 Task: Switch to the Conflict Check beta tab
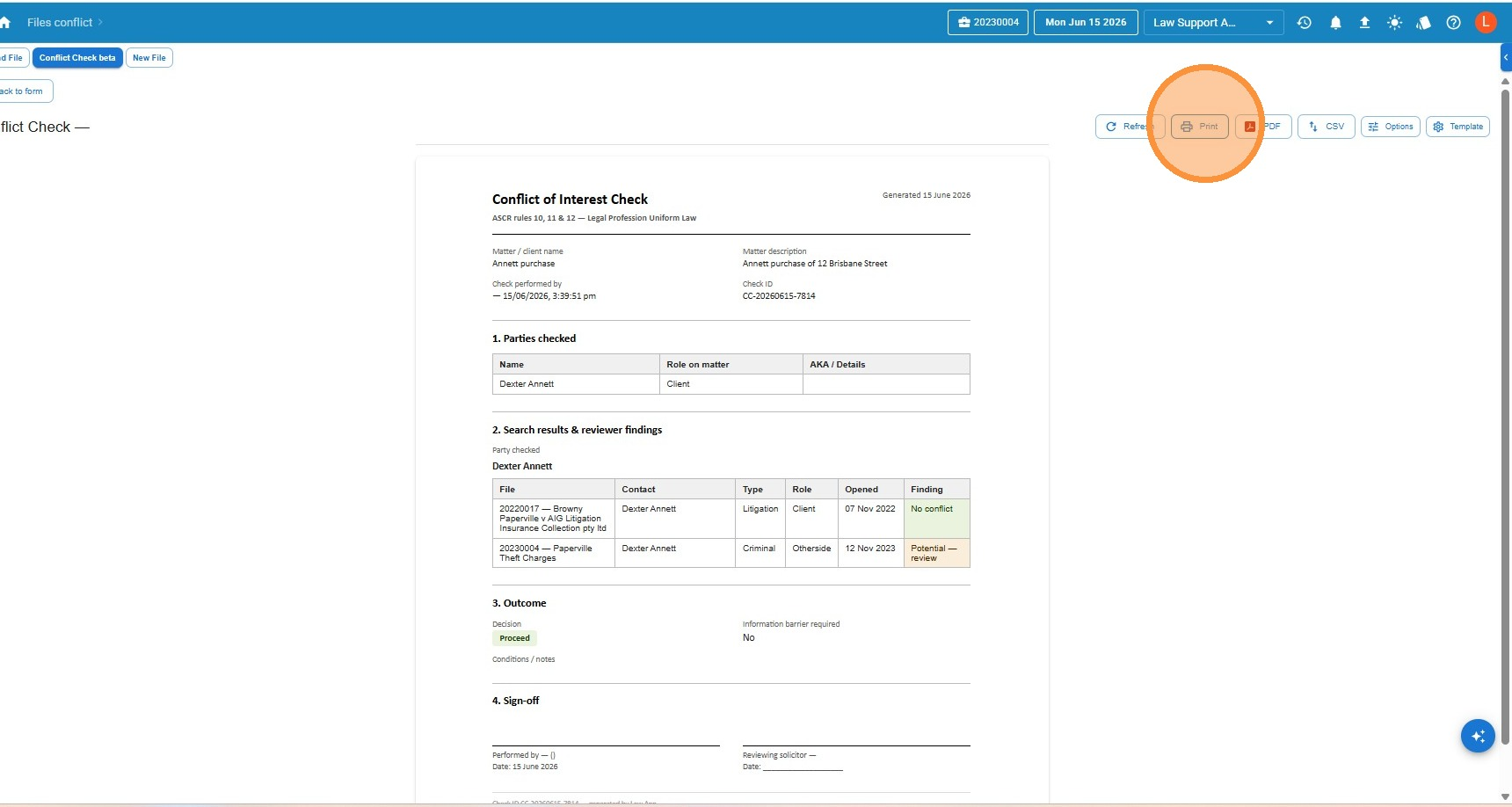pyautogui.click(x=77, y=58)
